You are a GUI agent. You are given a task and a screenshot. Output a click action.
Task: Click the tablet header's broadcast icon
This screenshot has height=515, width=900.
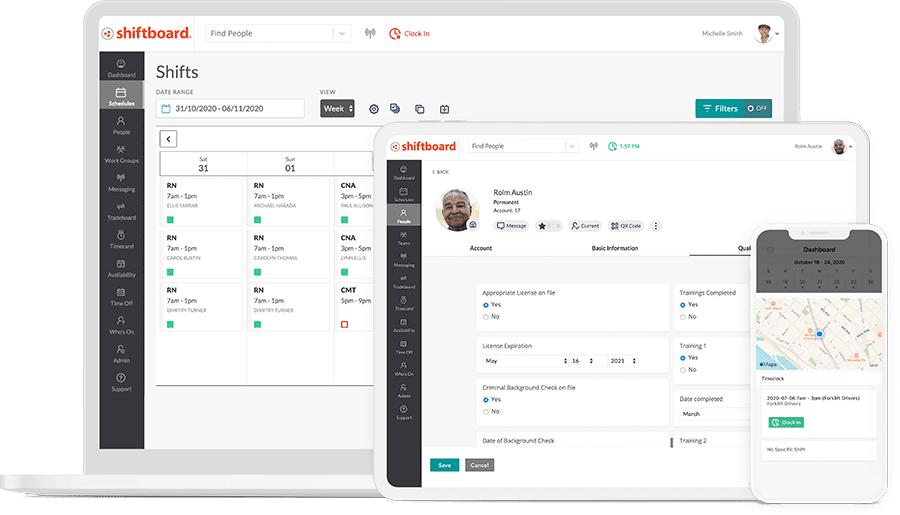593,146
